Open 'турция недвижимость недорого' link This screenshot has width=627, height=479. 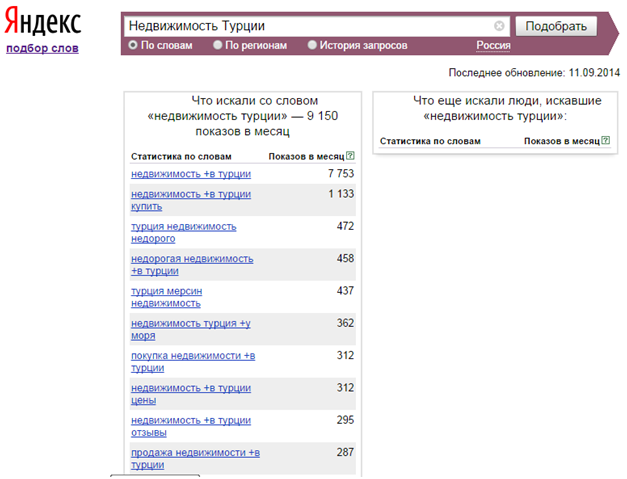pos(184,232)
